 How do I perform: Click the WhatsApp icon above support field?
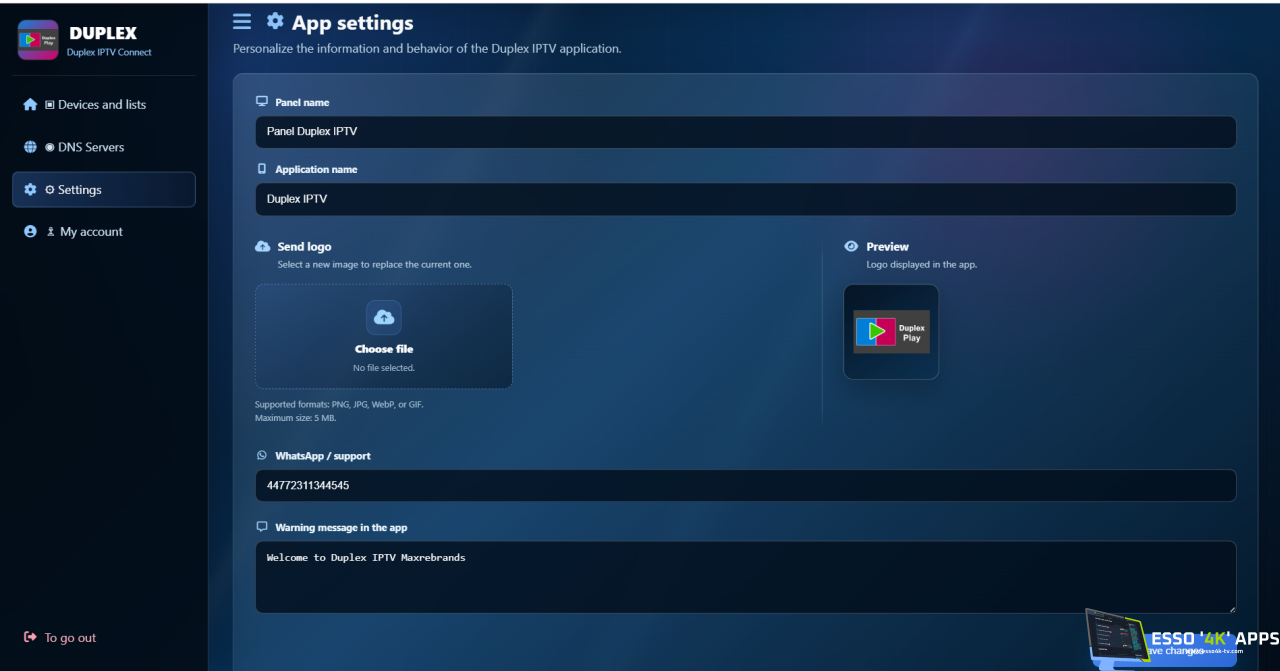262,455
